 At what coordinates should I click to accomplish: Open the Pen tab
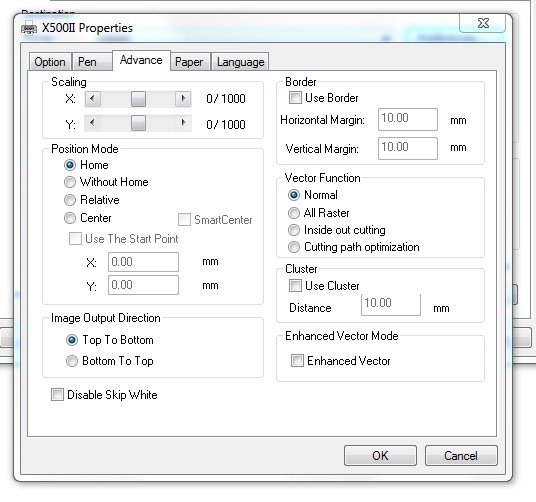click(x=92, y=62)
